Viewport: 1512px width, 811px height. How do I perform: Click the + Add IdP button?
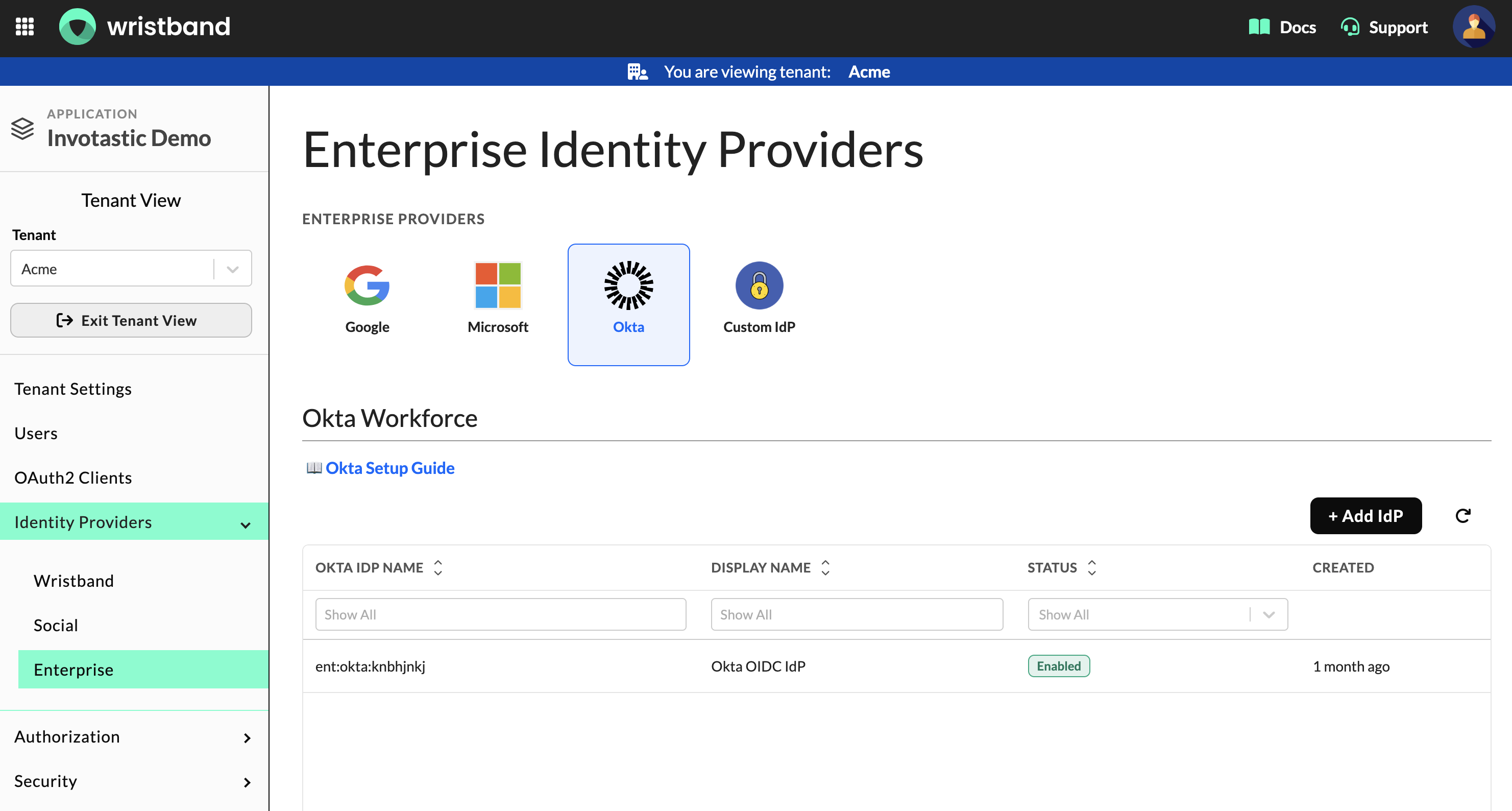coord(1366,516)
